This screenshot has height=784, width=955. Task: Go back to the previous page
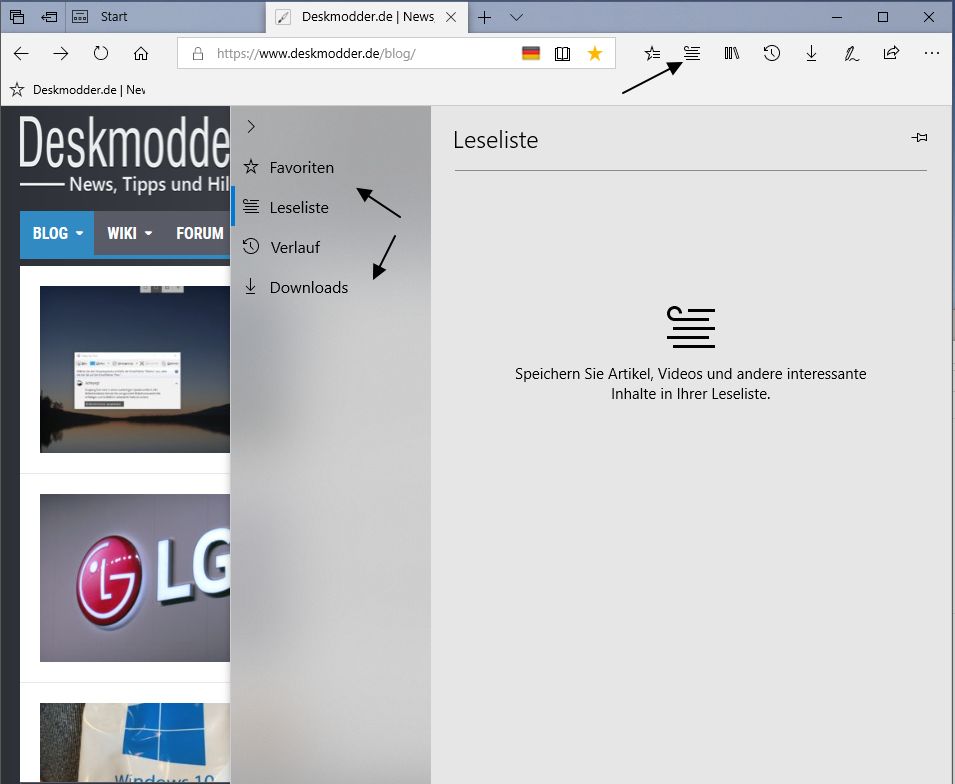coord(21,54)
